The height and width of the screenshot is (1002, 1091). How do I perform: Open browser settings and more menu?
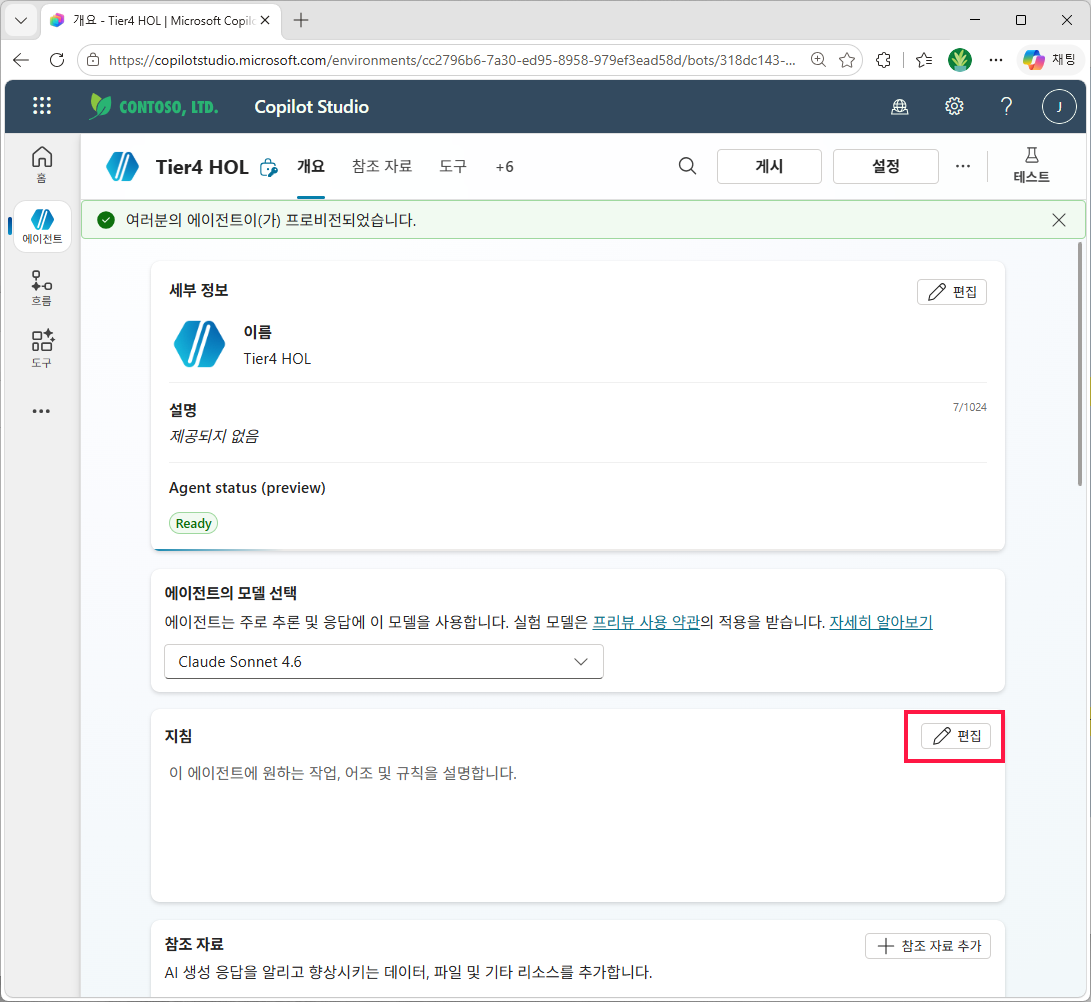[x=996, y=60]
